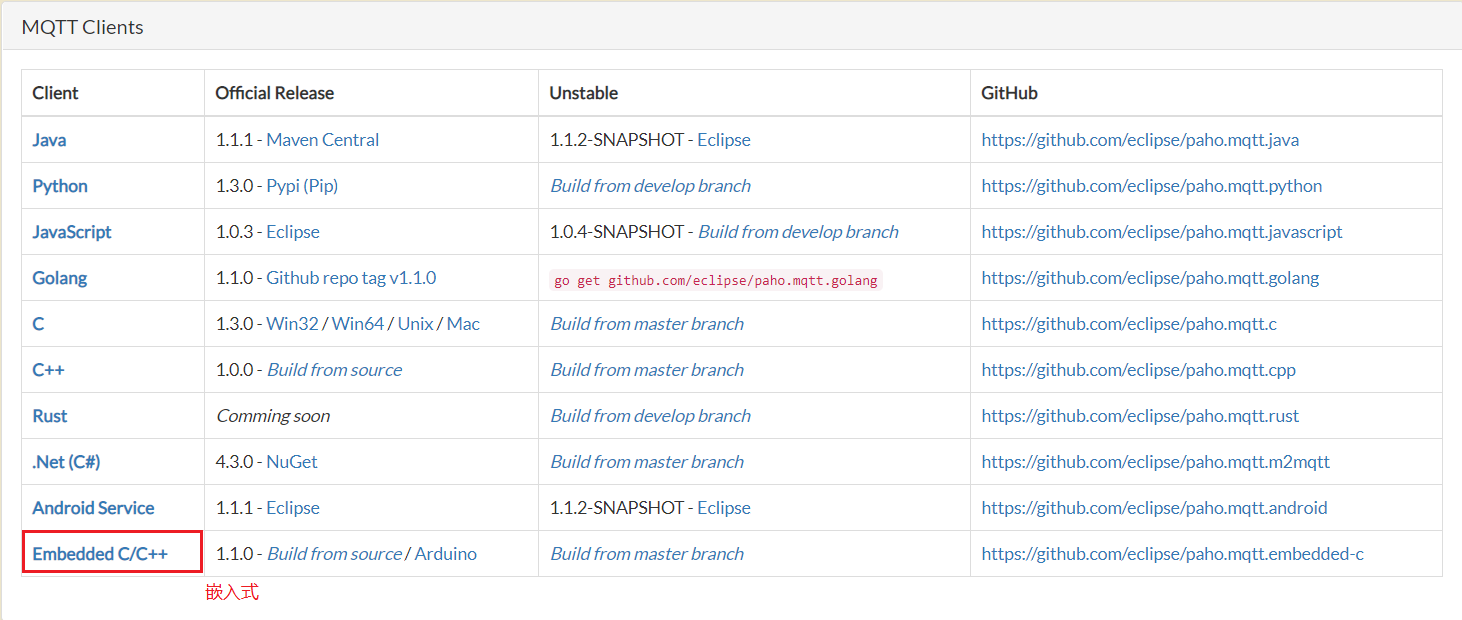Visit the paho.mqtt.m2mqtt GitHub repository
This screenshot has width=1462, height=620.
click(1155, 462)
